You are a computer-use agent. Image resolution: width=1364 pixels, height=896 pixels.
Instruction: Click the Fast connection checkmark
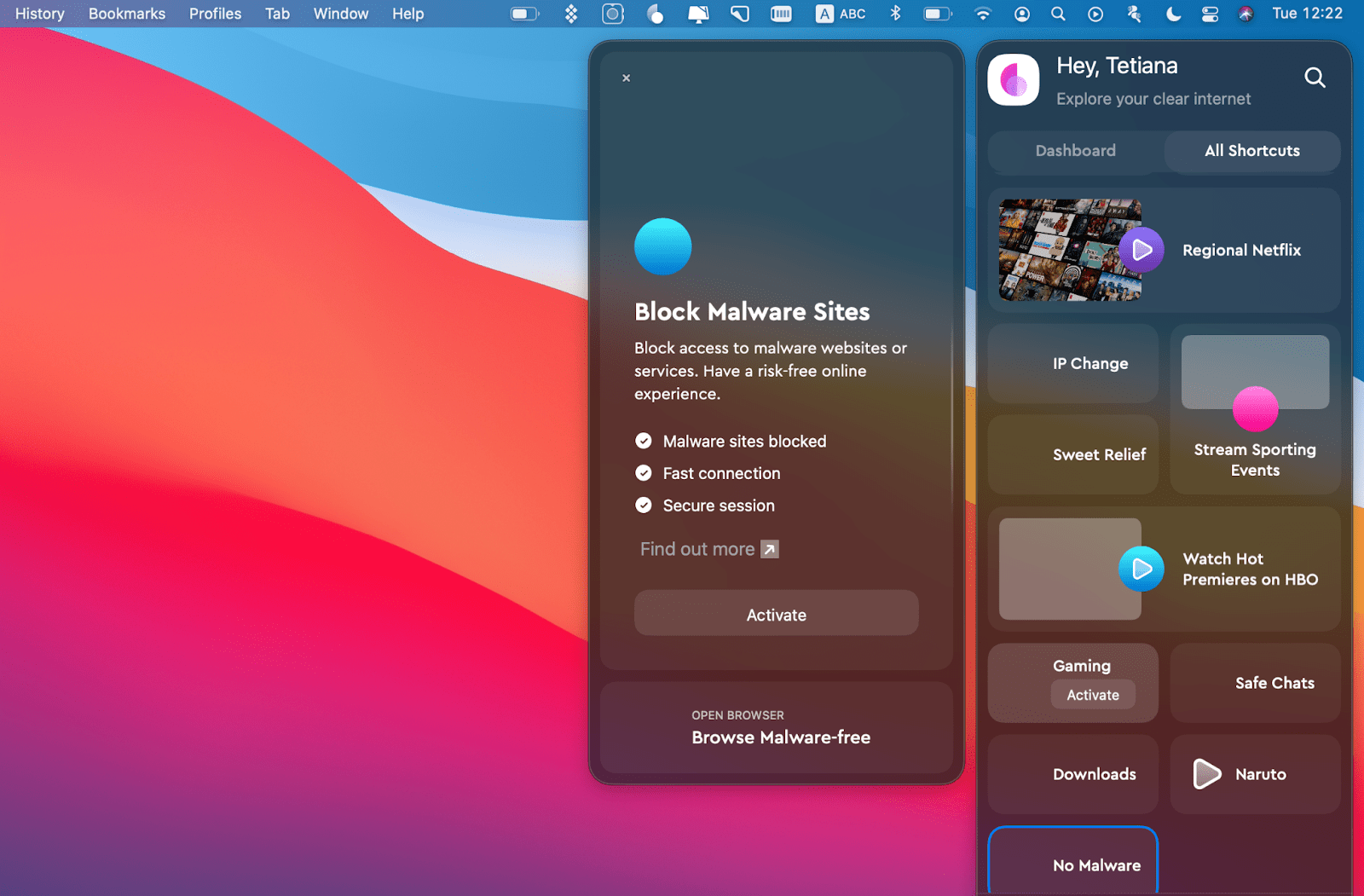[x=644, y=473]
